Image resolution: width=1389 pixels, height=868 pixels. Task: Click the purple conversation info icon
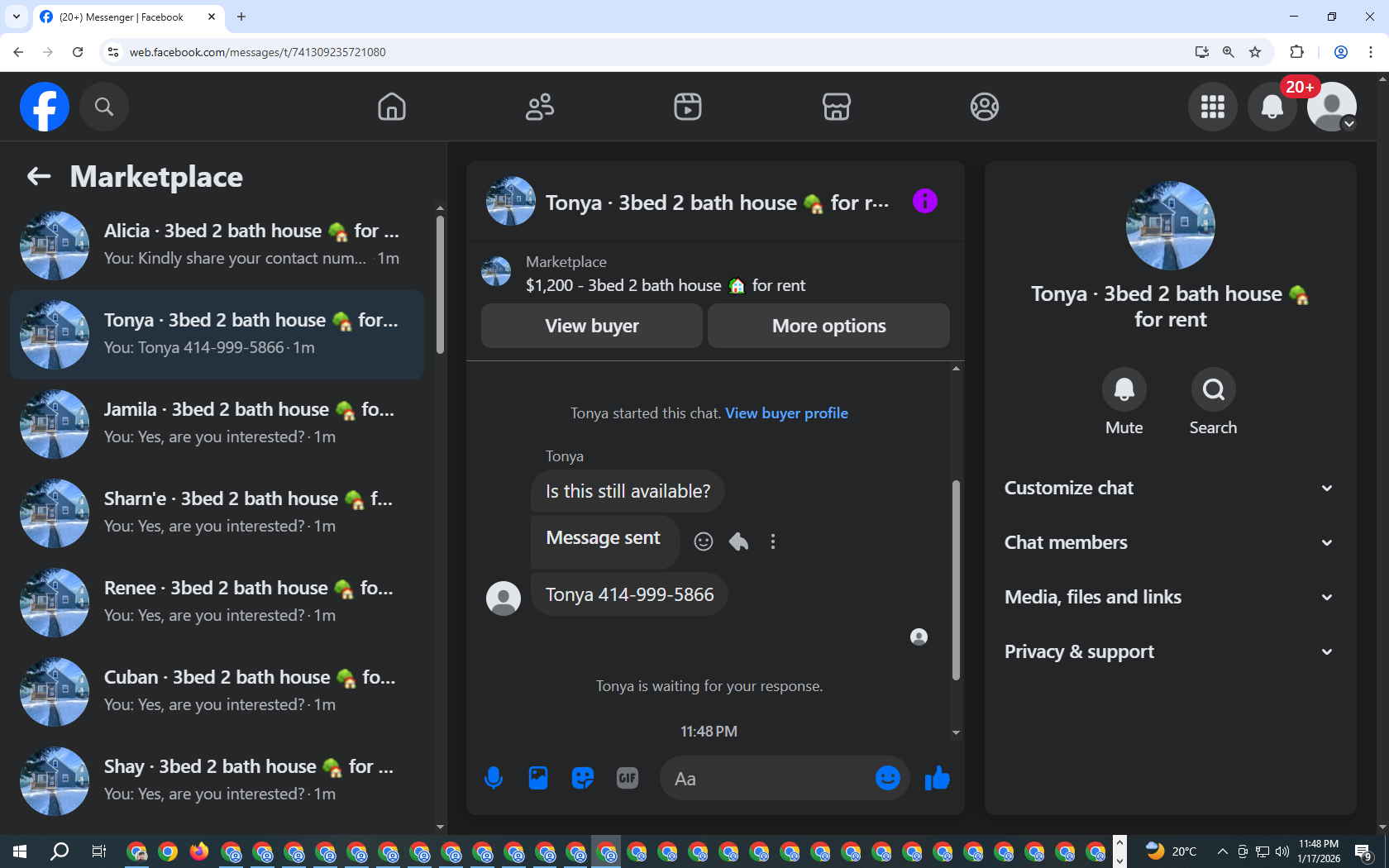click(x=925, y=201)
